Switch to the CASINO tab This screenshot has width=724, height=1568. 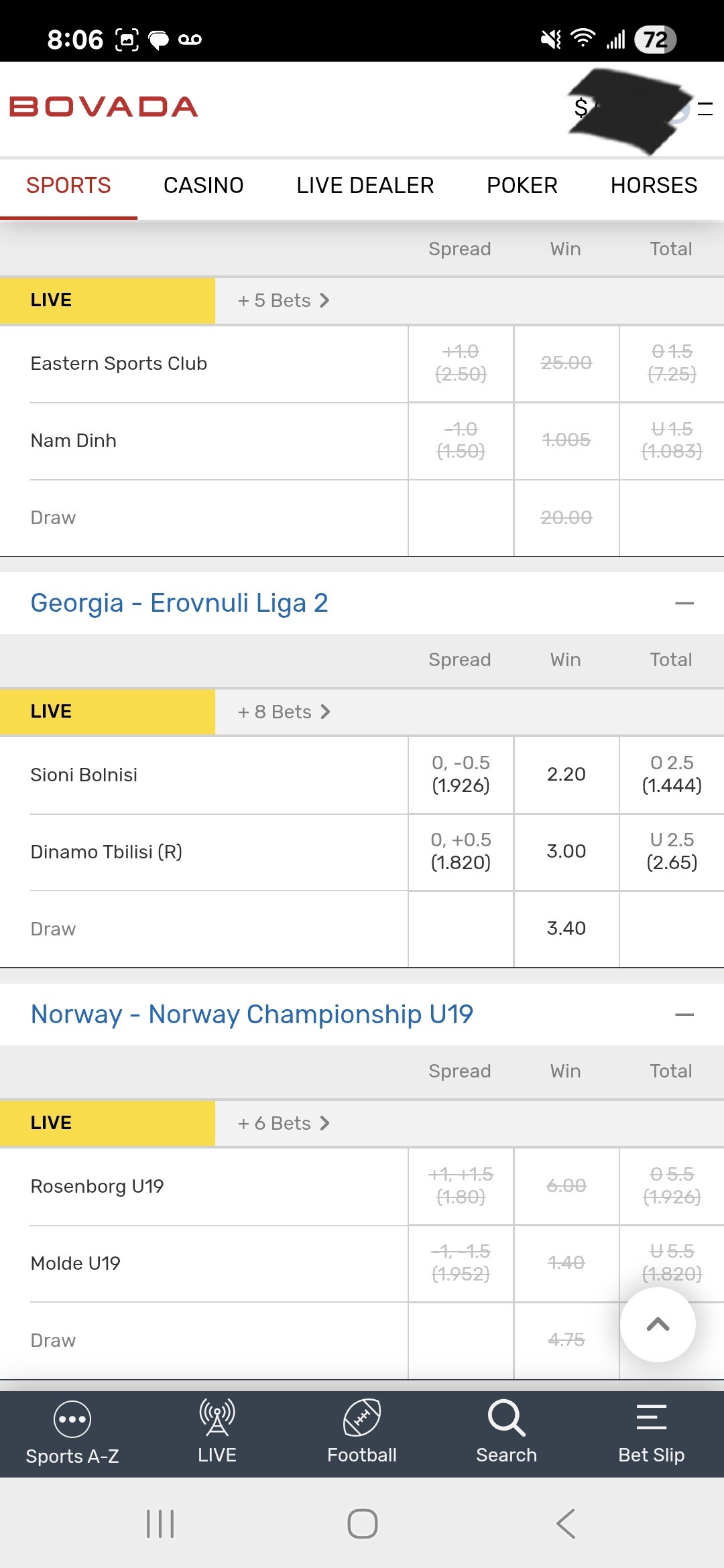point(203,186)
